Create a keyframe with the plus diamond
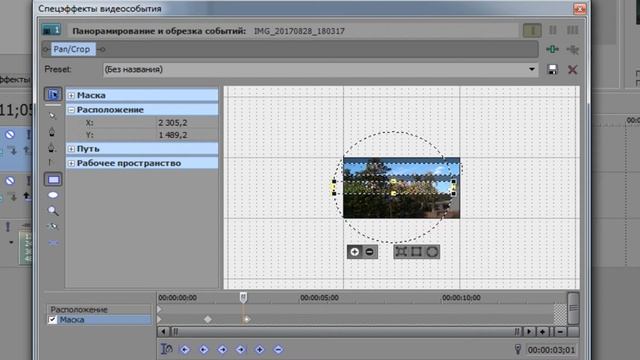Image resolution: width=640 pixels, height=360 pixels. (x=259, y=349)
